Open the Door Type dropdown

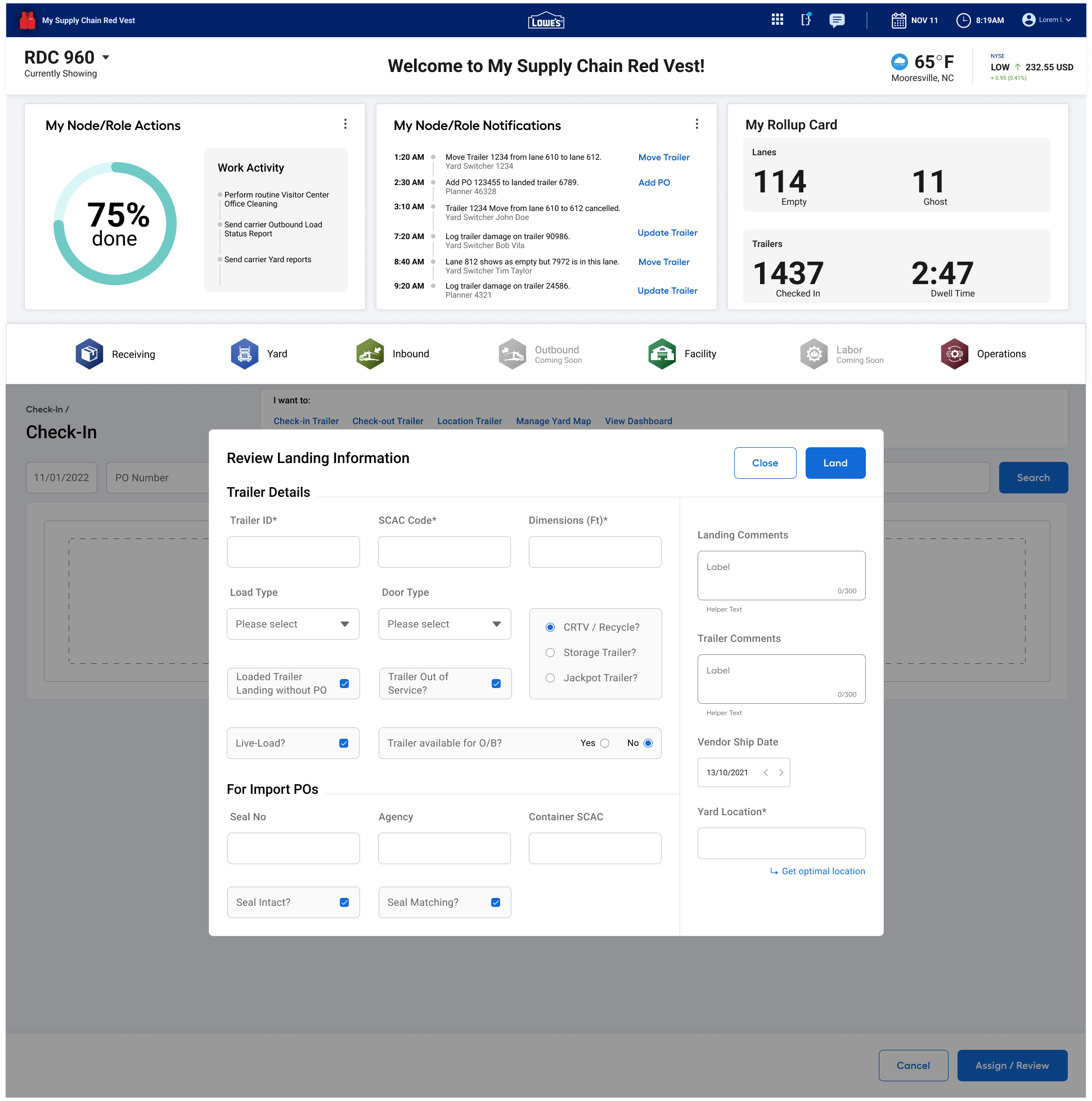point(444,623)
